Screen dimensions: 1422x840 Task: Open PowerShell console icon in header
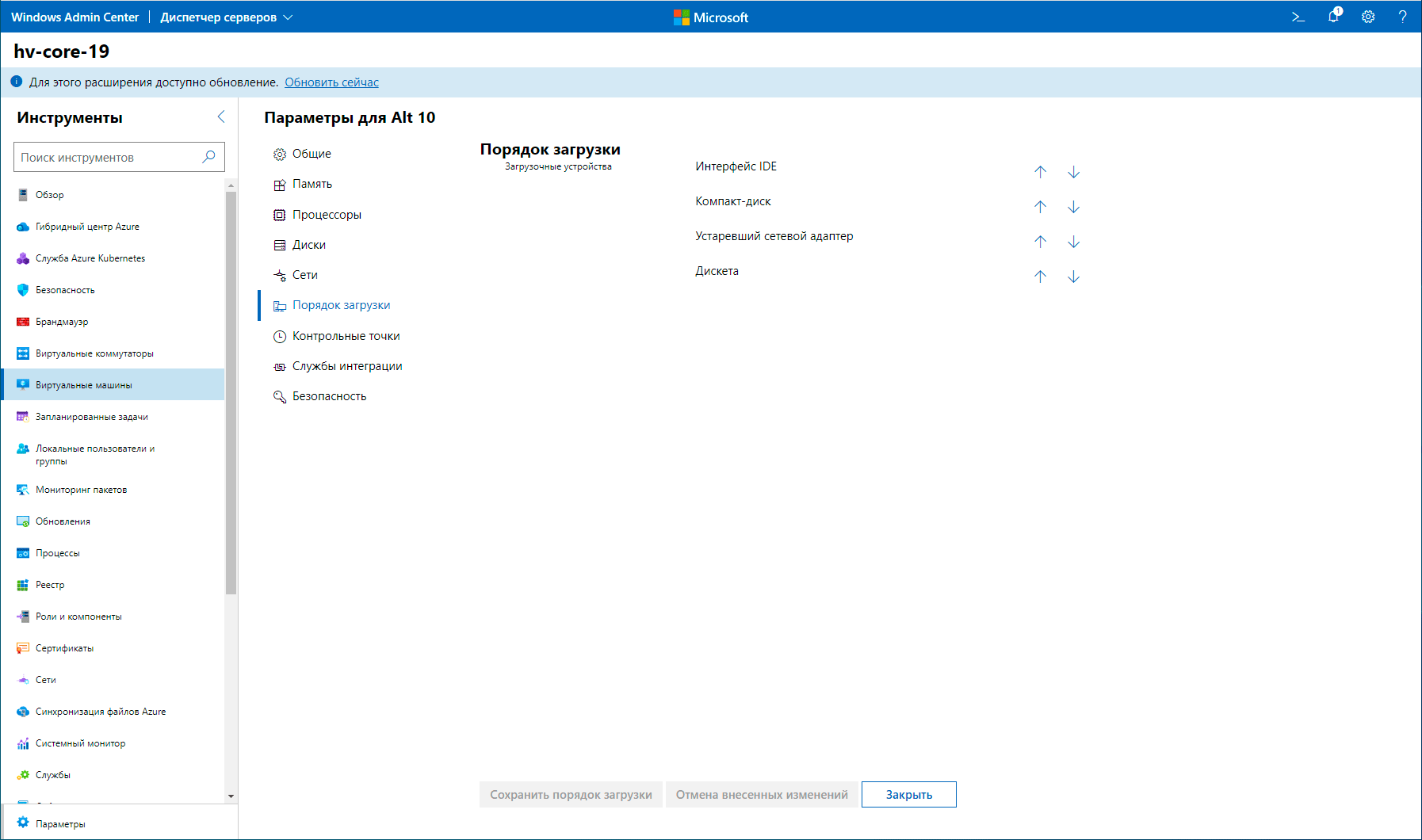[x=1298, y=17]
